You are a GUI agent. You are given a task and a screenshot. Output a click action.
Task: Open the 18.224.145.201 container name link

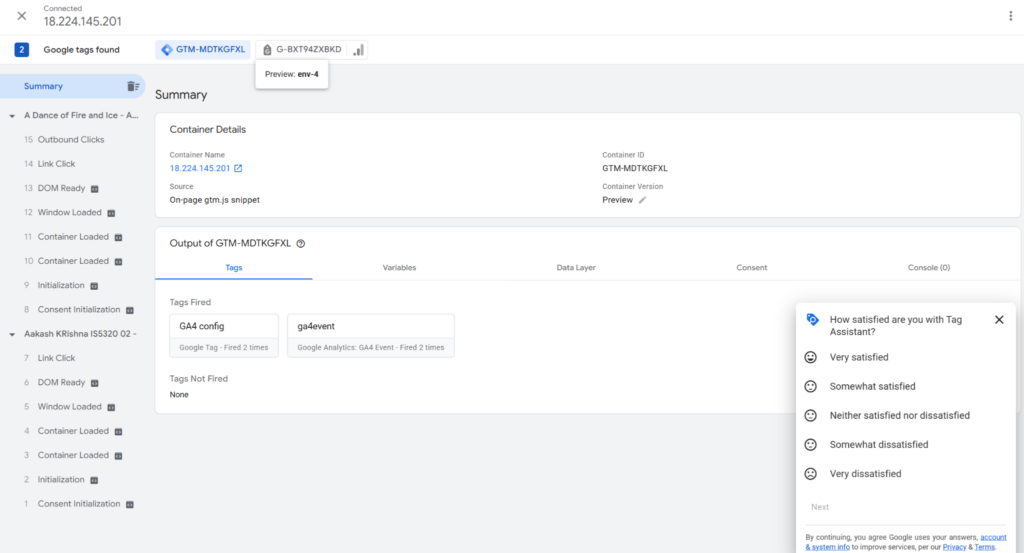tap(199, 168)
